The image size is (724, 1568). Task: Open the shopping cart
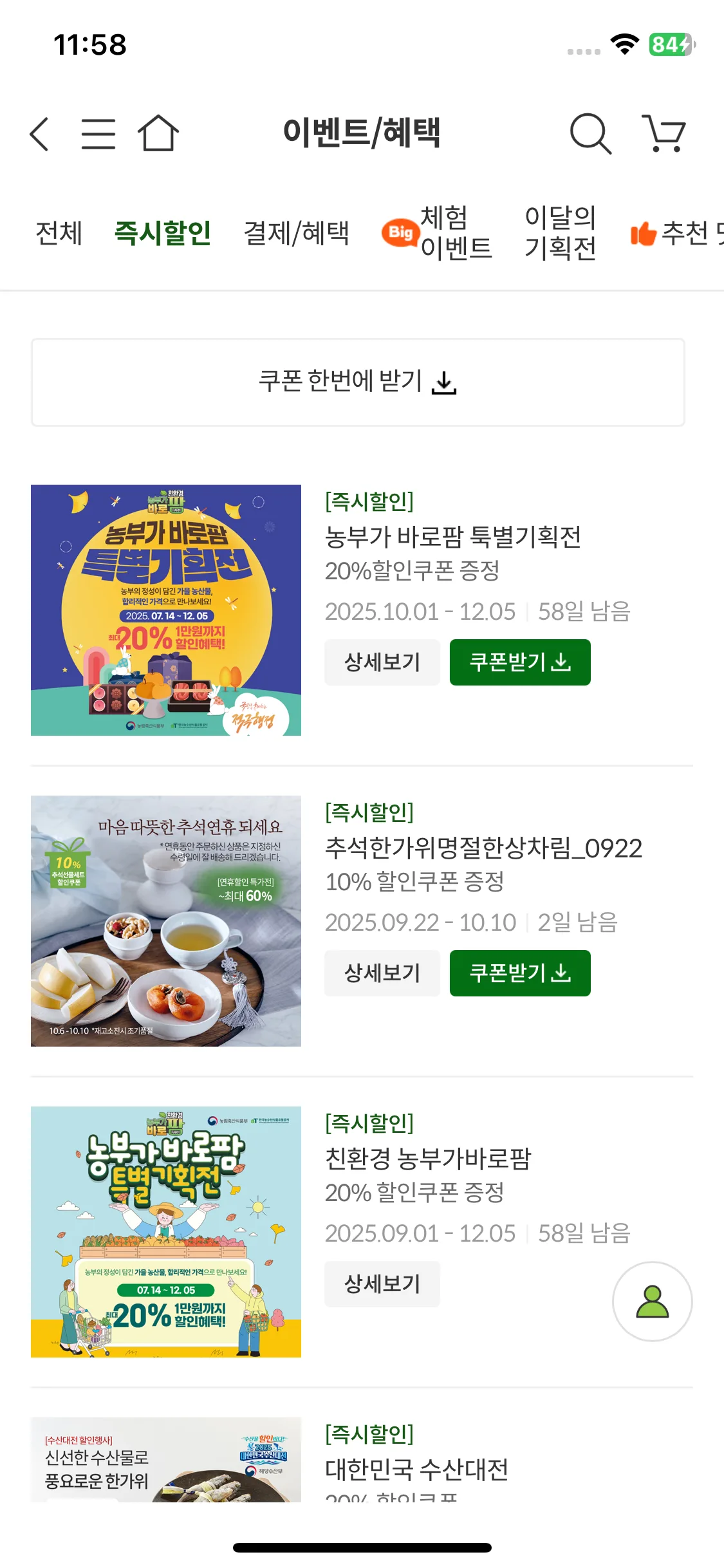(664, 134)
